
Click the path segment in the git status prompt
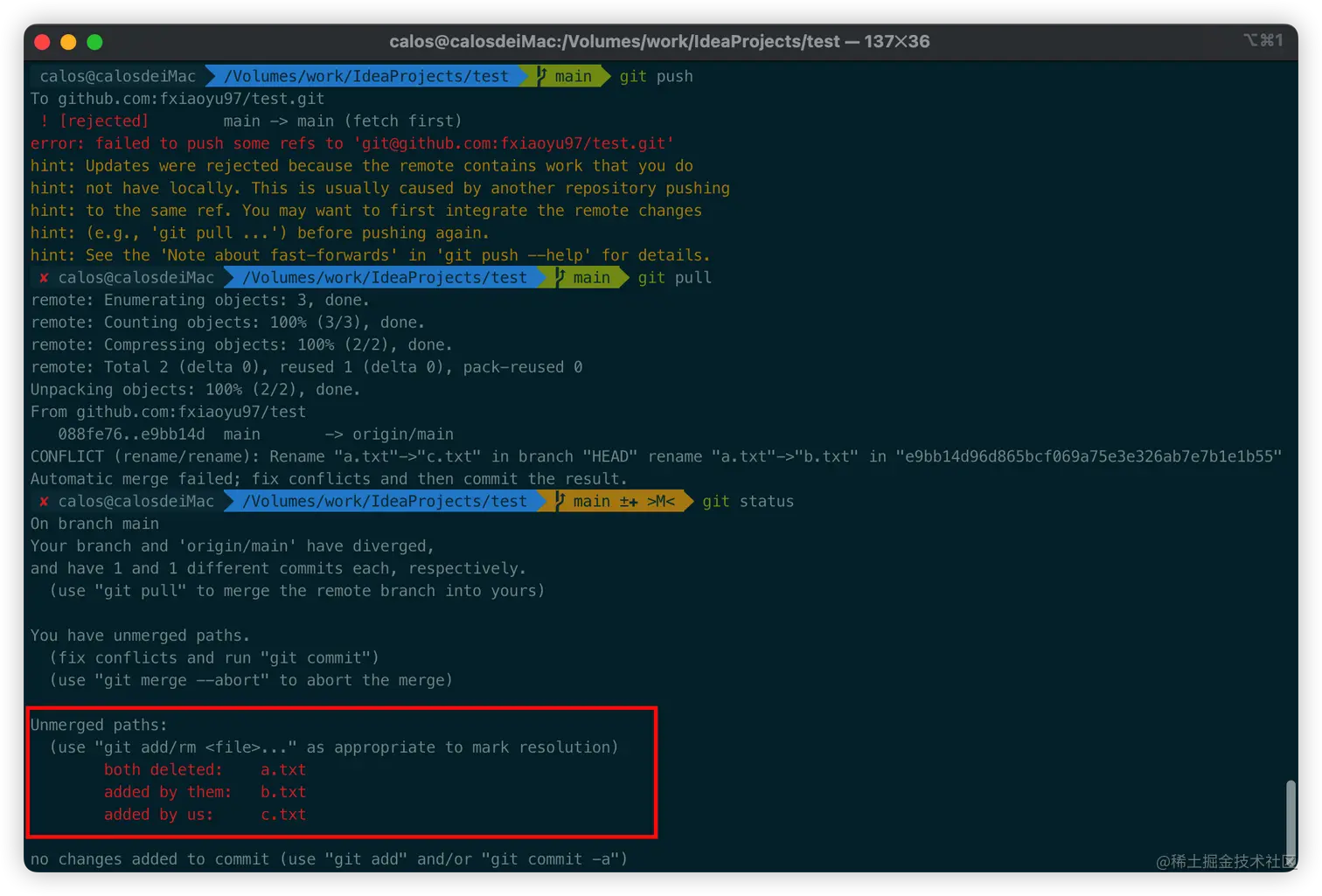click(x=385, y=501)
